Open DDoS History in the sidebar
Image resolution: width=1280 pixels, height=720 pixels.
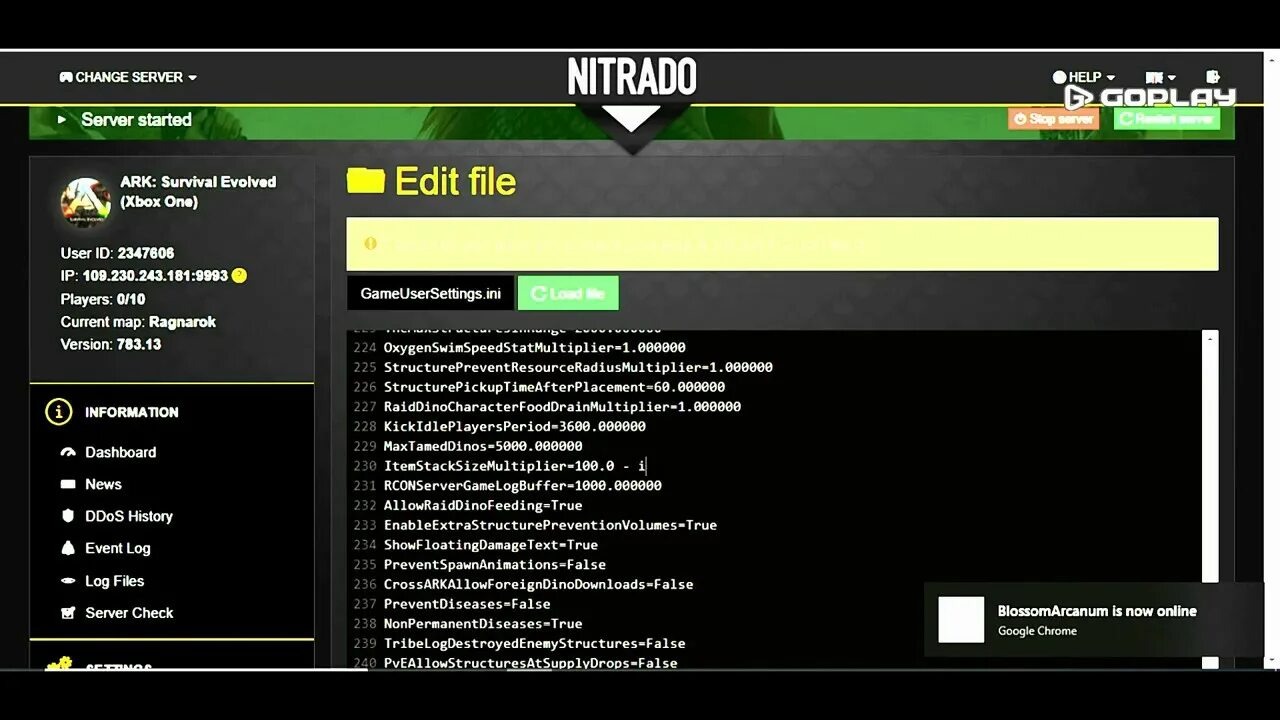click(x=128, y=516)
